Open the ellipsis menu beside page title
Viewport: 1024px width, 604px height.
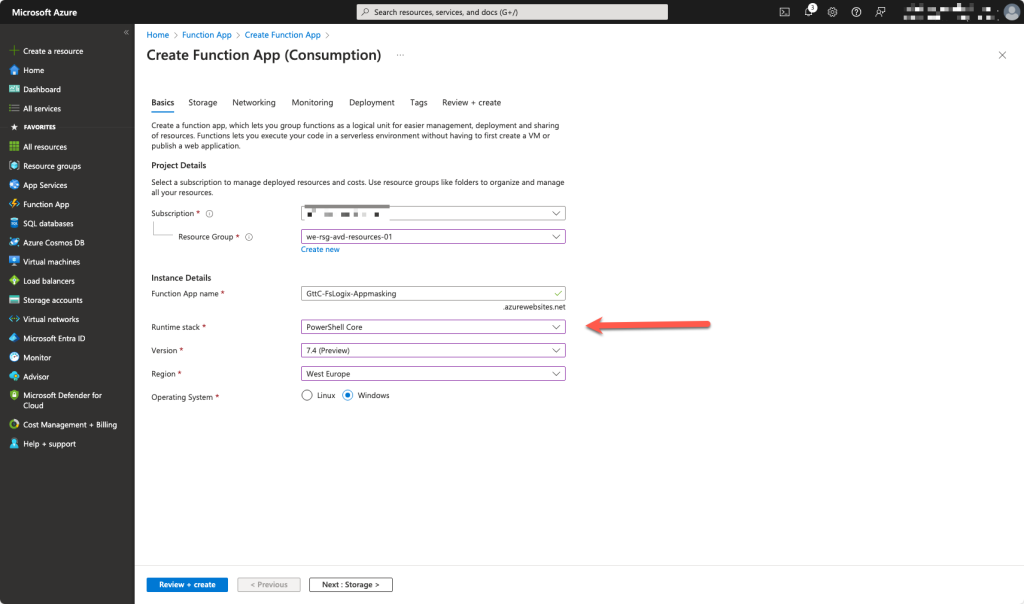pos(400,56)
